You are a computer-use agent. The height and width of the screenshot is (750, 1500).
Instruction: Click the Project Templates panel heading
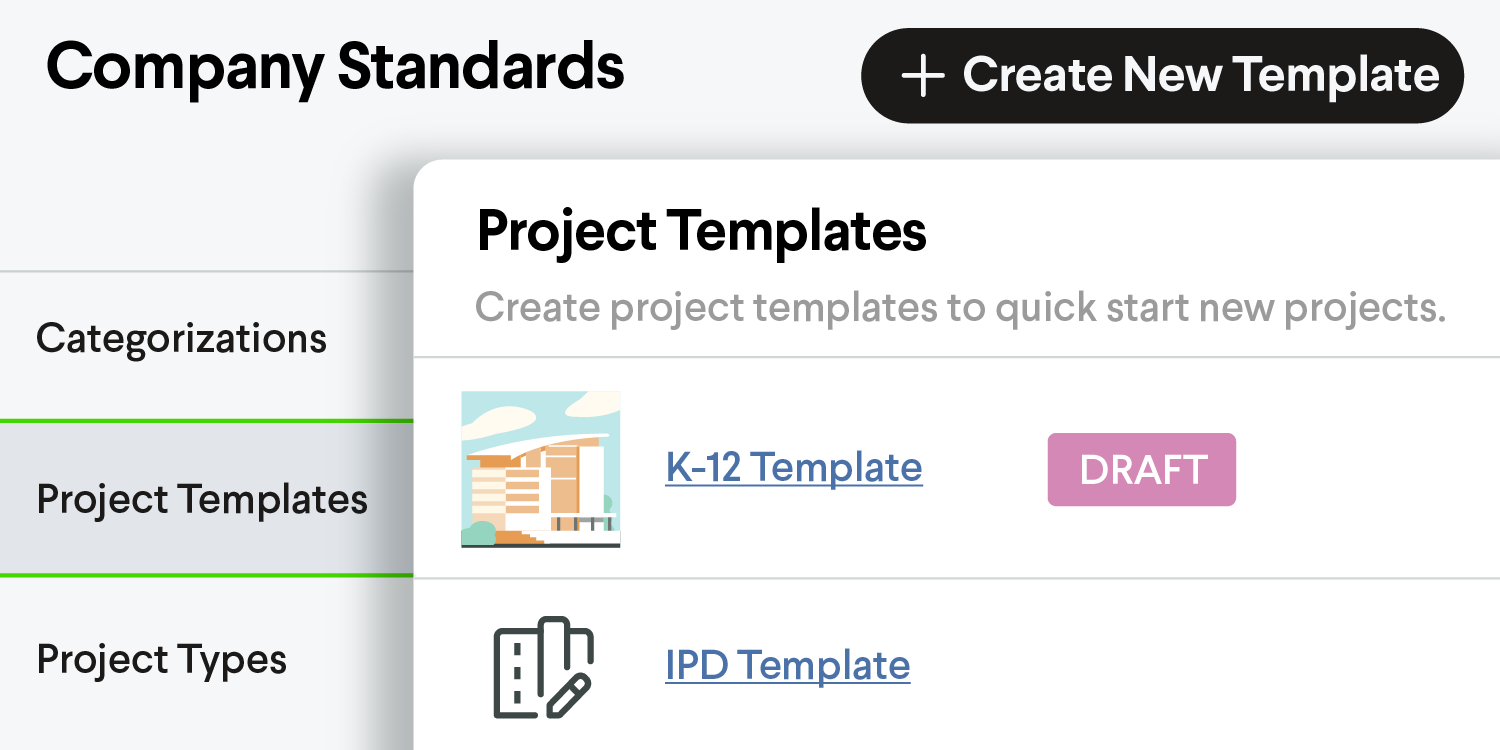(x=702, y=231)
